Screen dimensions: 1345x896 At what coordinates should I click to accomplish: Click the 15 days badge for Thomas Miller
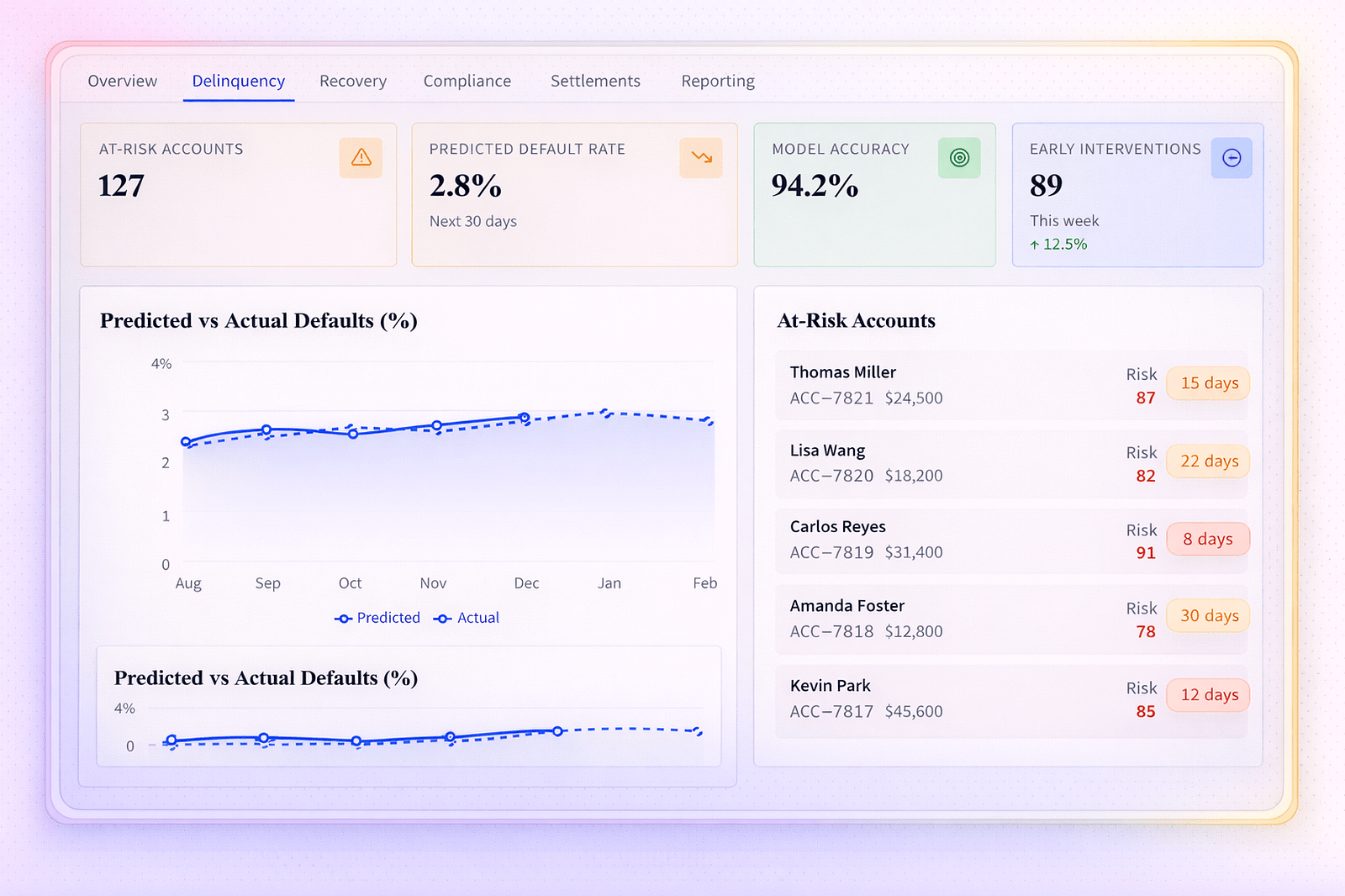1209,383
